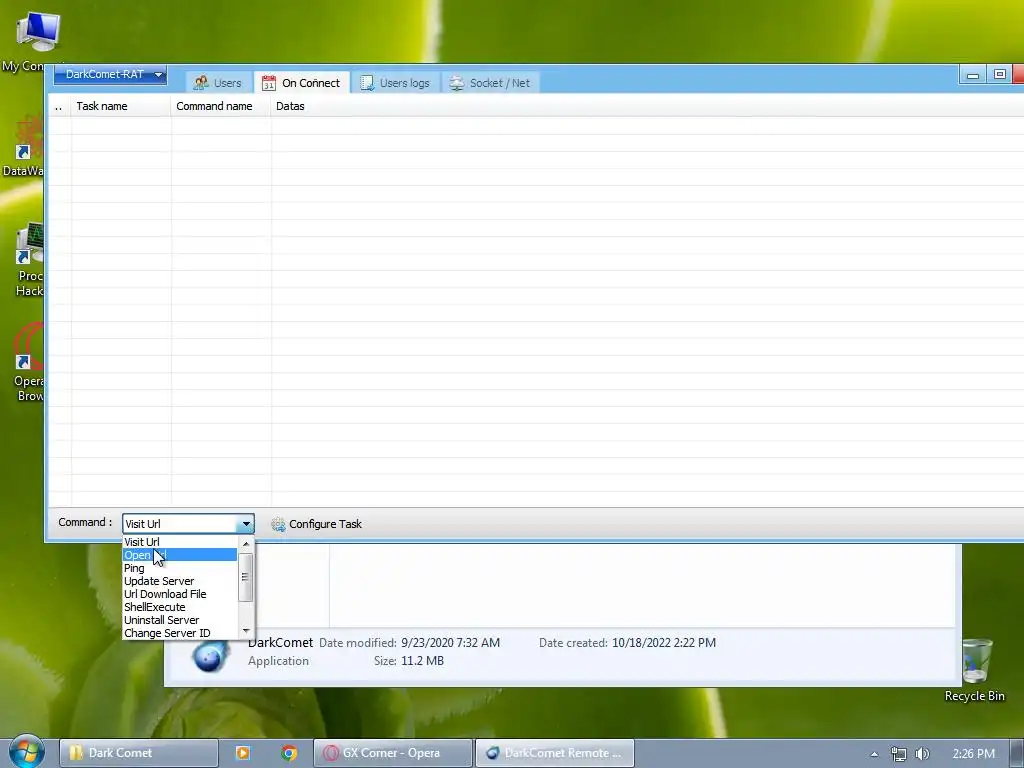
Task: Select the Recycle Bin desktop icon
Action: click(974, 670)
